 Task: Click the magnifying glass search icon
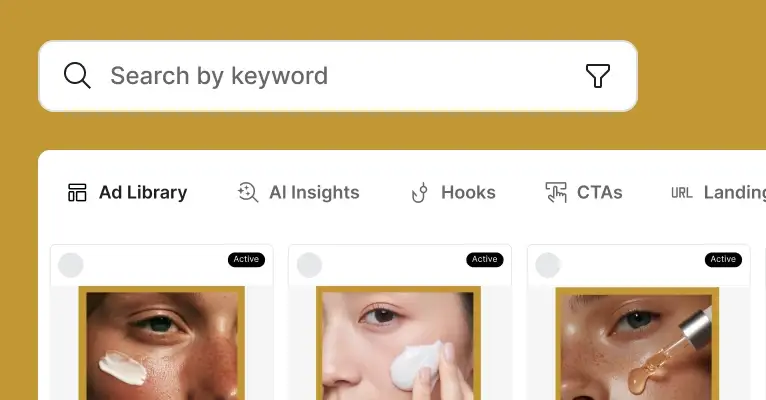click(77, 76)
